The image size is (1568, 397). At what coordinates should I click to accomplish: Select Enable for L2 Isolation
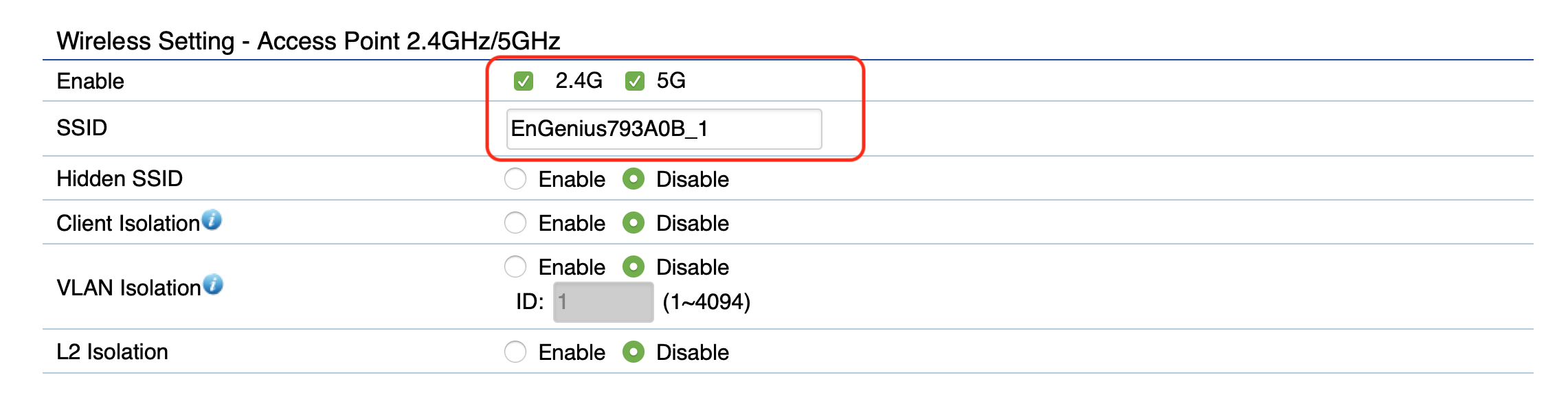tap(515, 352)
